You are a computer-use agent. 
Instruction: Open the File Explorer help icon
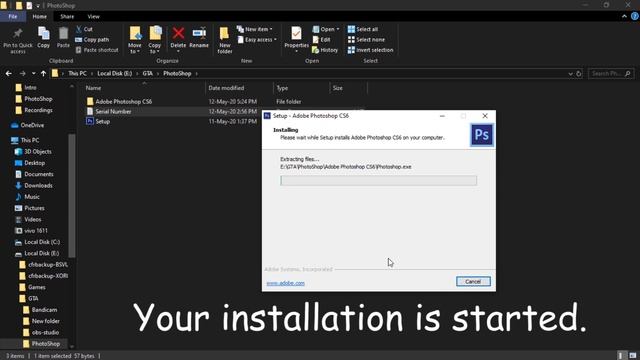(635, 16)
